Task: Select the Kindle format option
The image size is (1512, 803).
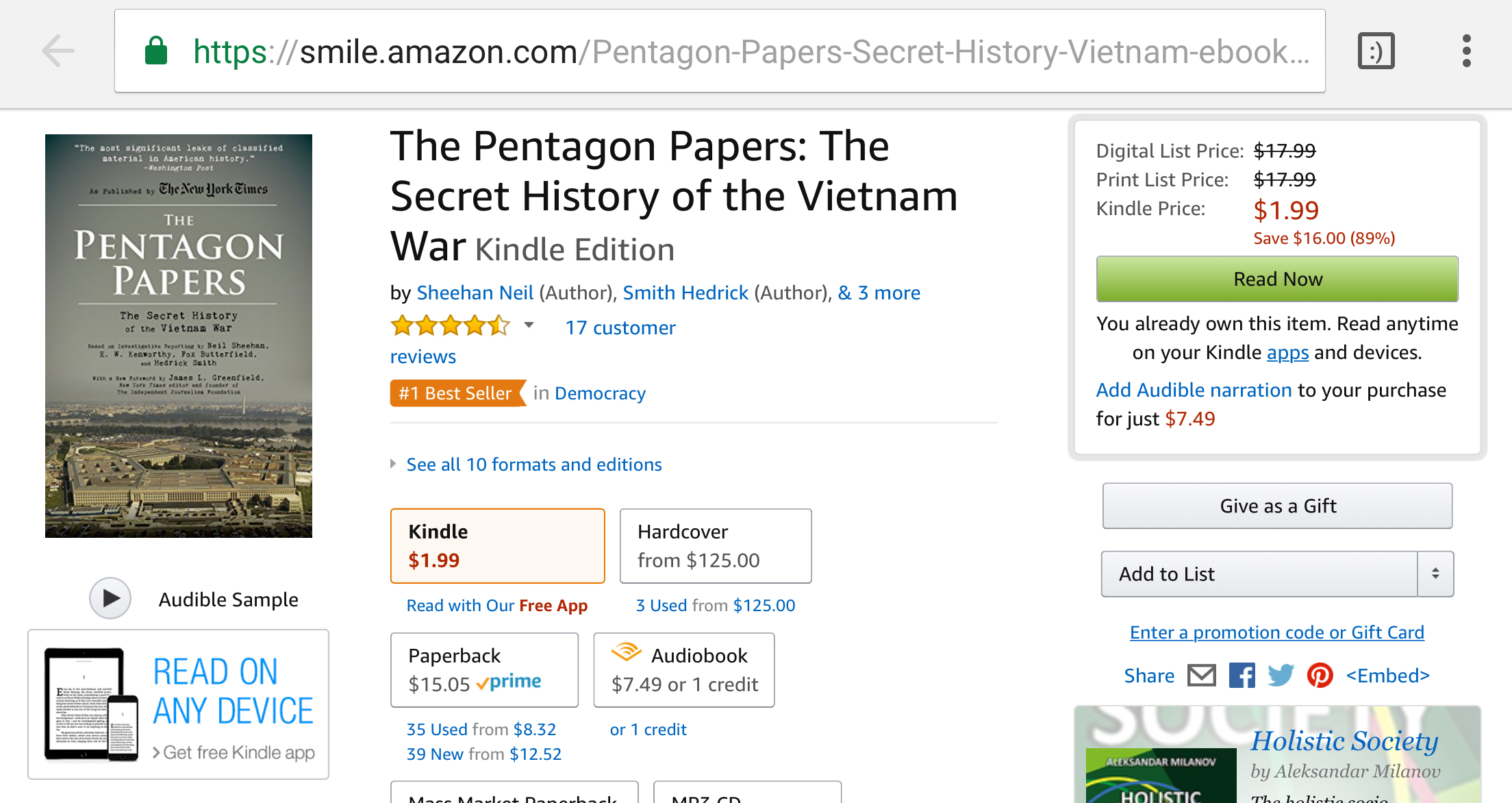Action: click(x=497, y=545)
